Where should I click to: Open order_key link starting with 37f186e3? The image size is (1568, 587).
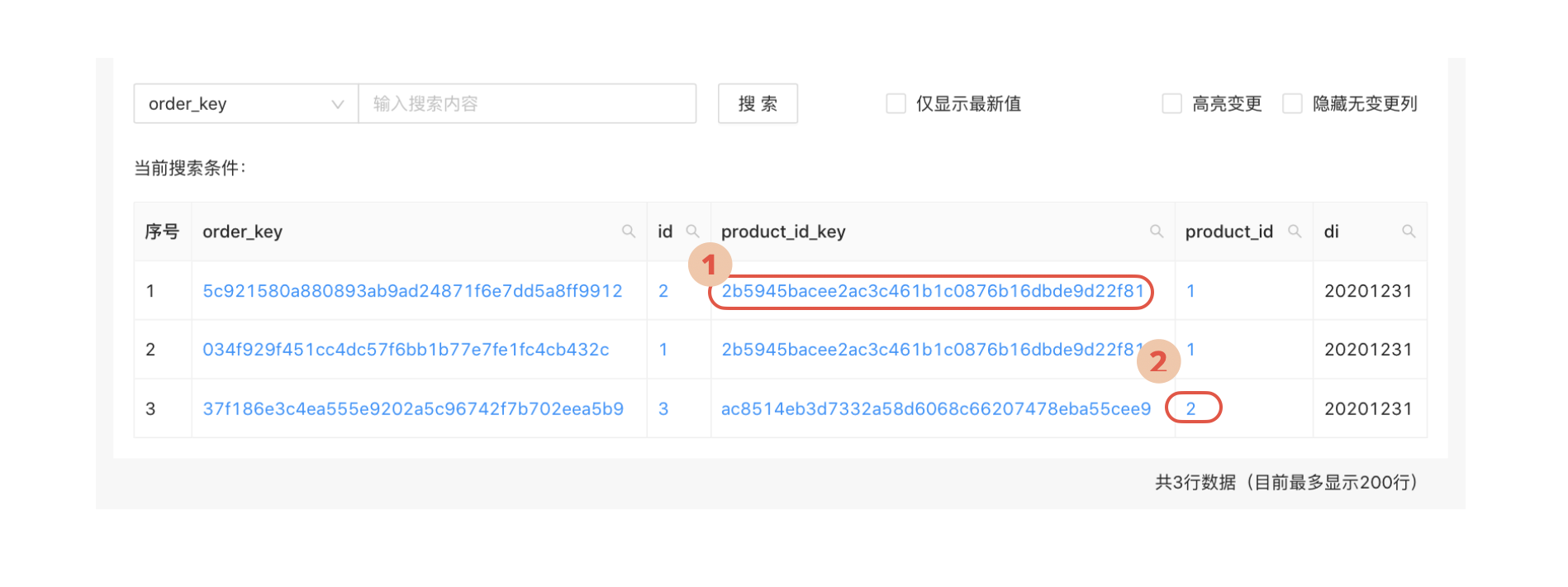[x=413, y=408]
